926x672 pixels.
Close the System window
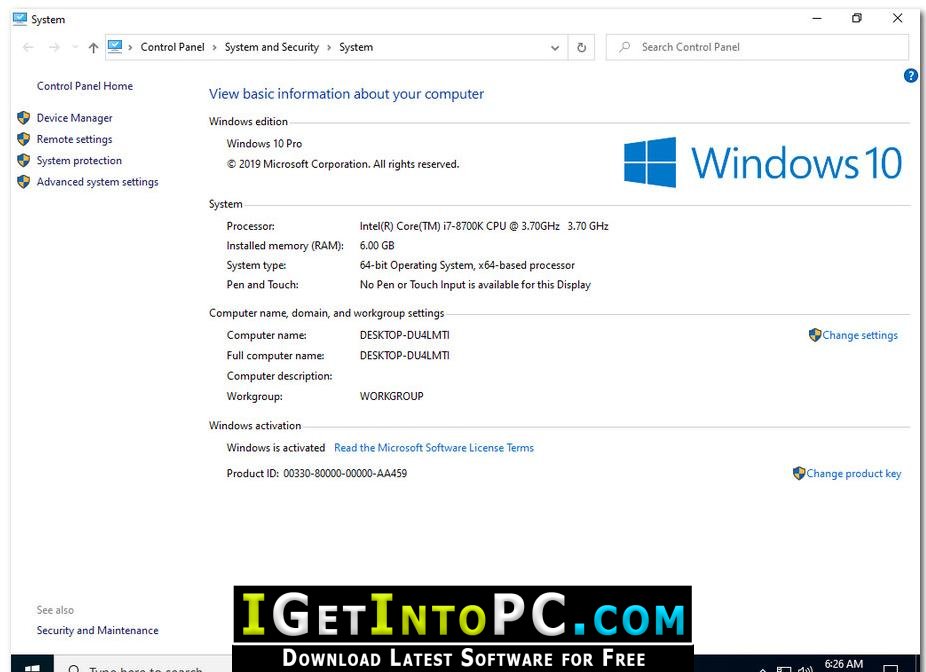[x=897, y=18]
